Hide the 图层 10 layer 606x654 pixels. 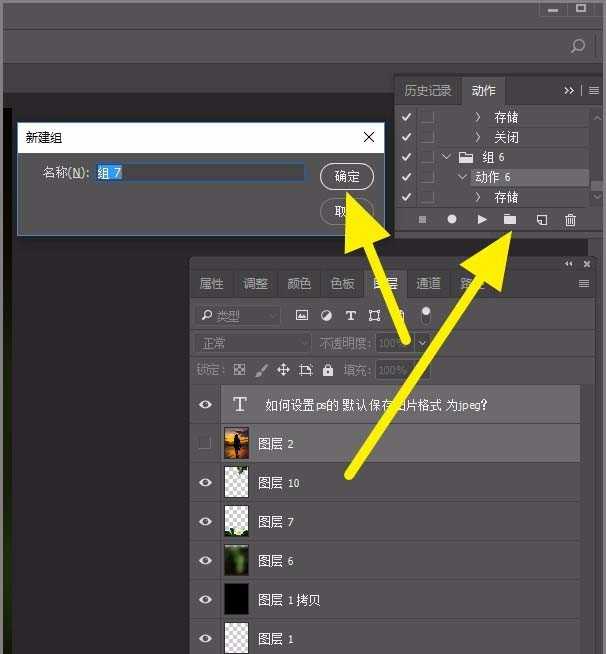pos(205,483)
